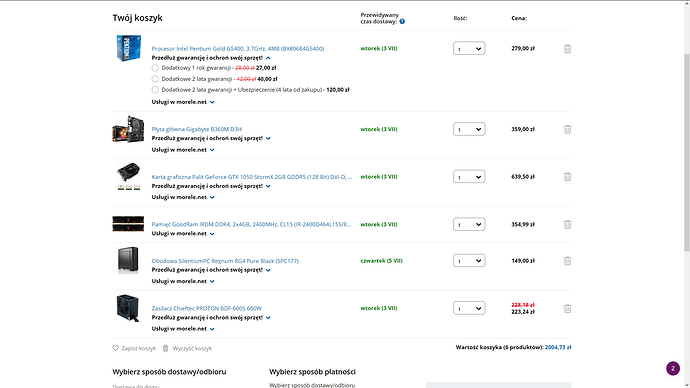Click delivery date czwartek (5 VII)

pyautogui.click(x=382, y=261)
